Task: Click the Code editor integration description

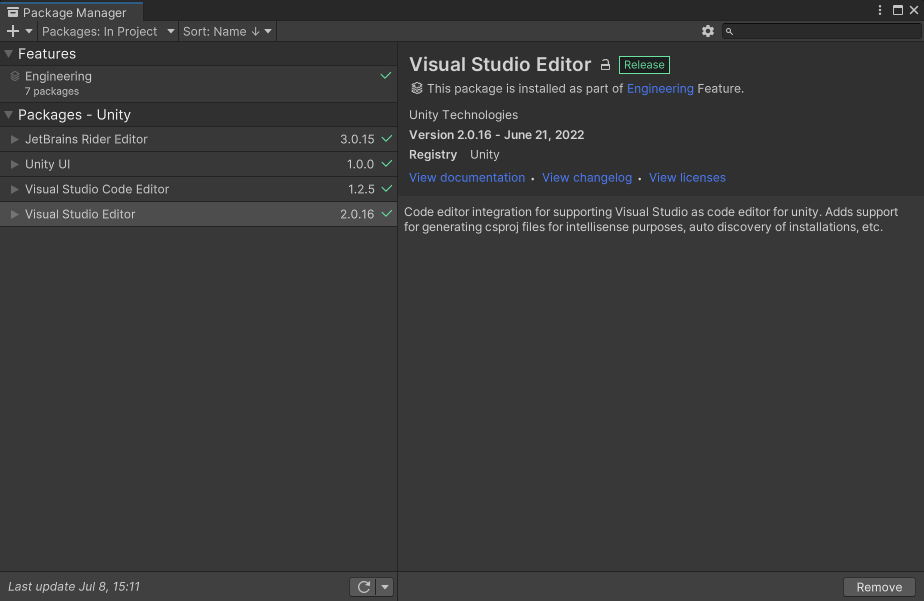Action: (x=651, y=219)
